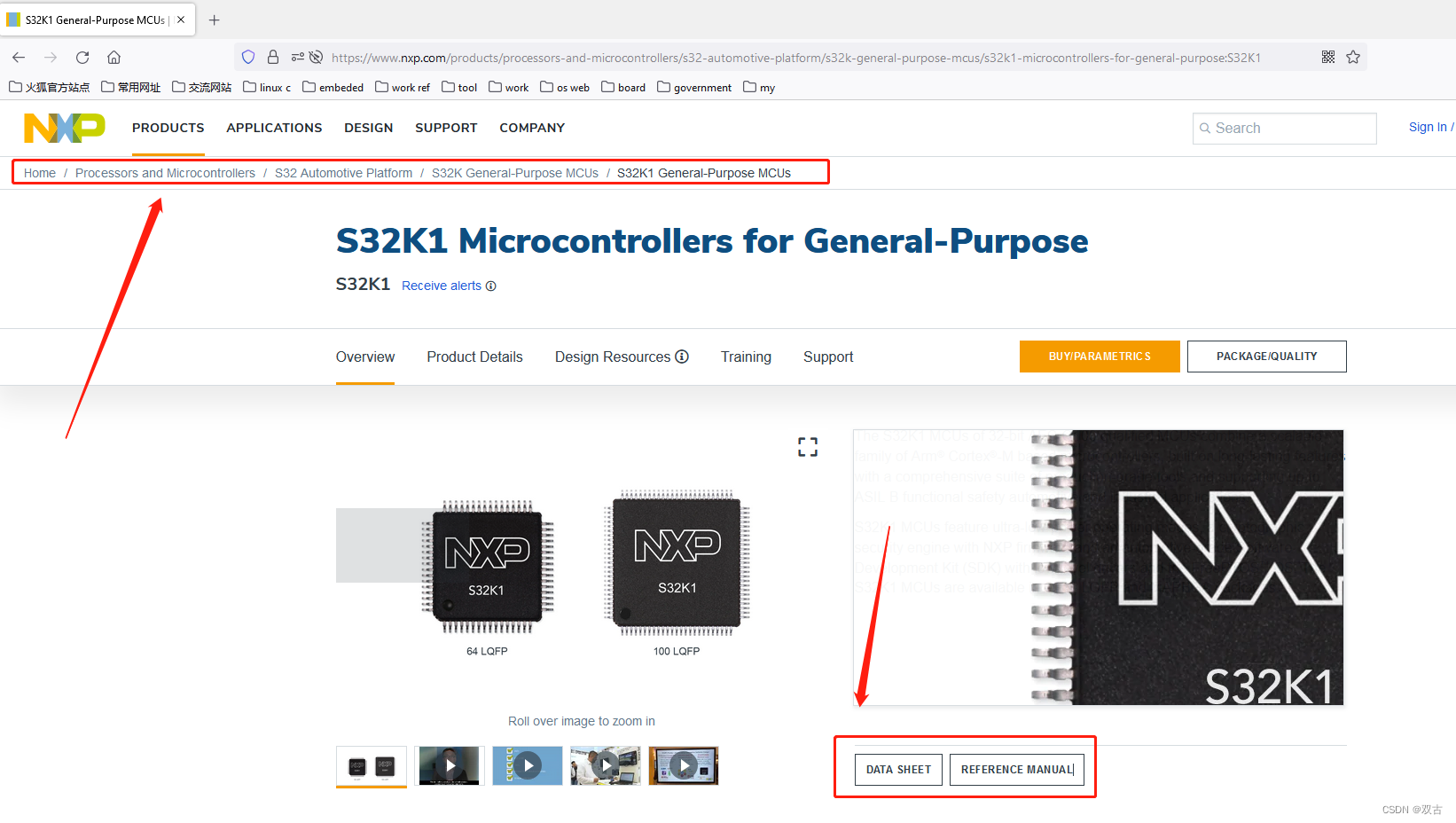The image size is (1456, 823).
Task: Open the os web bookmark folder
Action: tap(565, 87)
